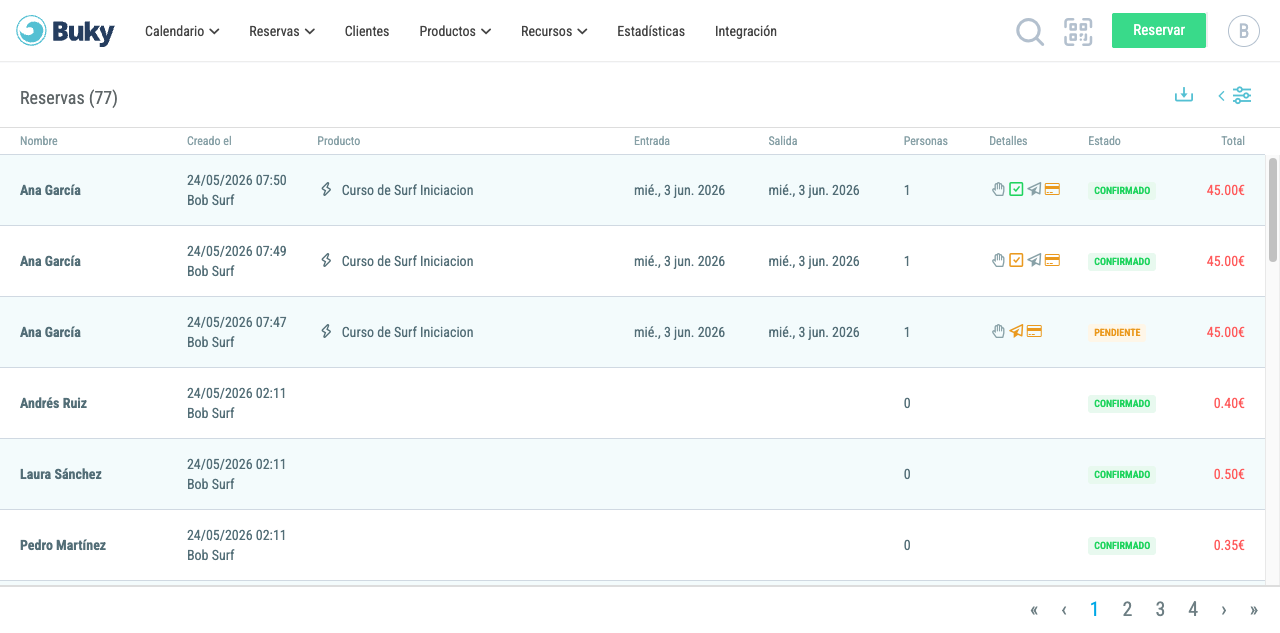The width and height of the screenshot is (1280, 633).
Task: Sort by Salida column header
Action: [x=783, y=141]
